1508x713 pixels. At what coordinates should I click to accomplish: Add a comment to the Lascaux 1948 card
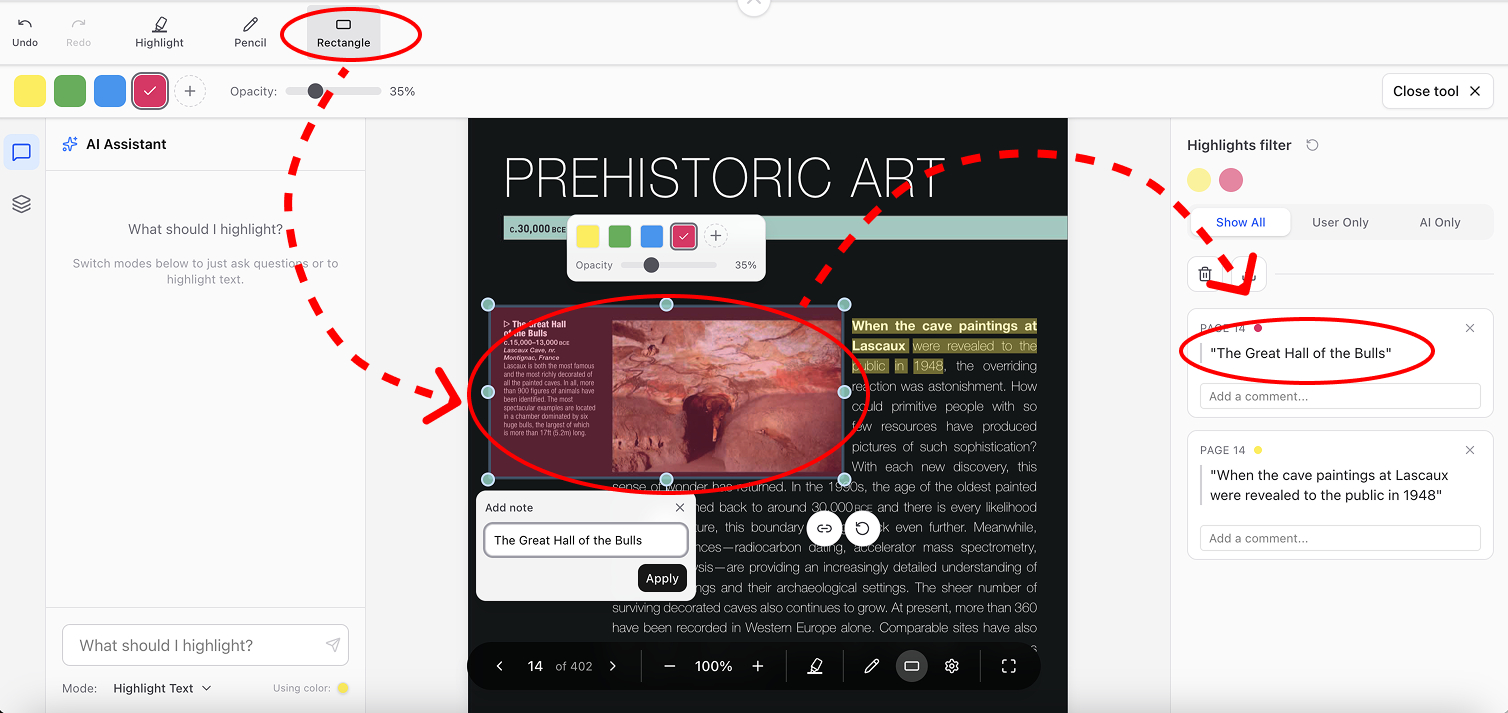(x=1340, y=538)
